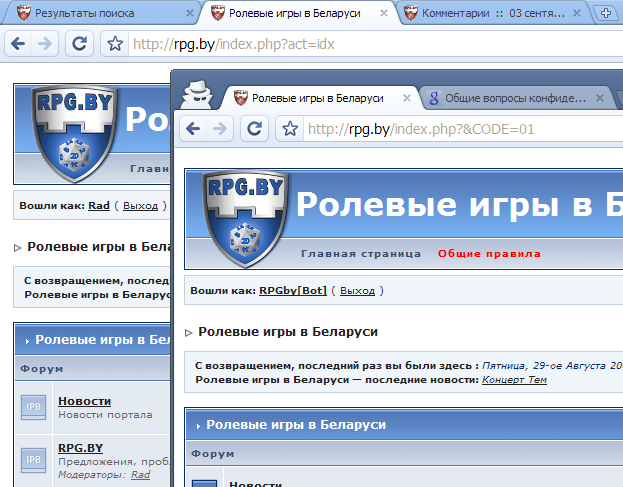Reload the page in the rear browser window
This screenshot has height=487, width=623.
pyautogui.click(x=79, y=43)
